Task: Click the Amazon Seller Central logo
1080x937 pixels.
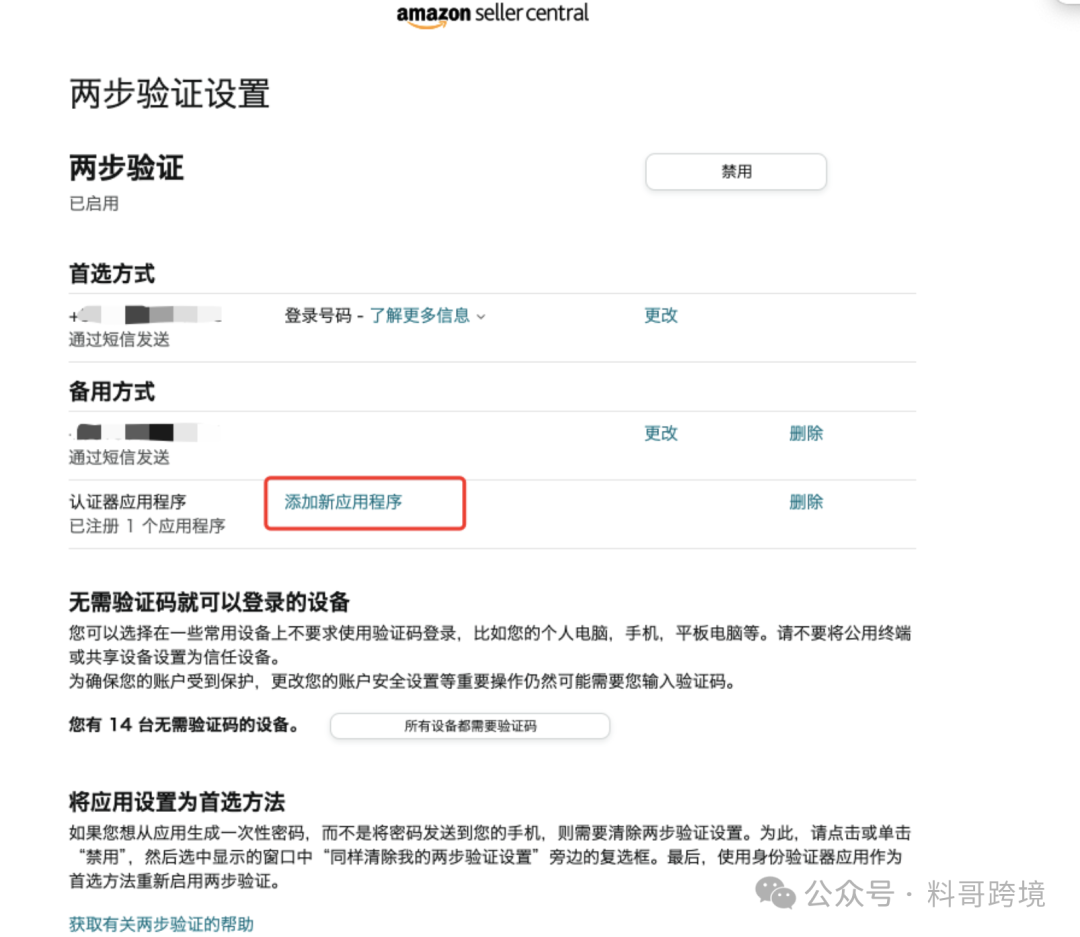Action: pos(492,14)
